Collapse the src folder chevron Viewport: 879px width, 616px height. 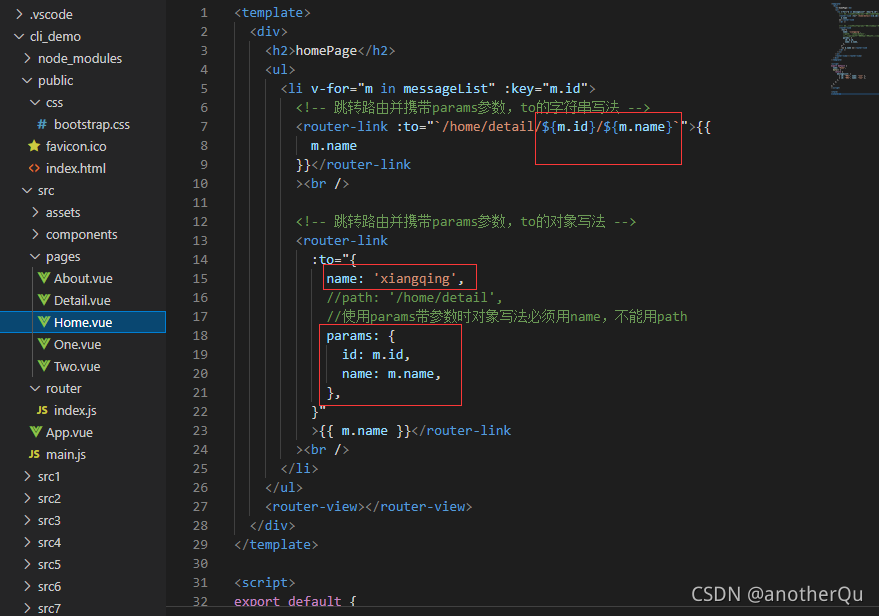pyautogui.click(x=27, y=191)
